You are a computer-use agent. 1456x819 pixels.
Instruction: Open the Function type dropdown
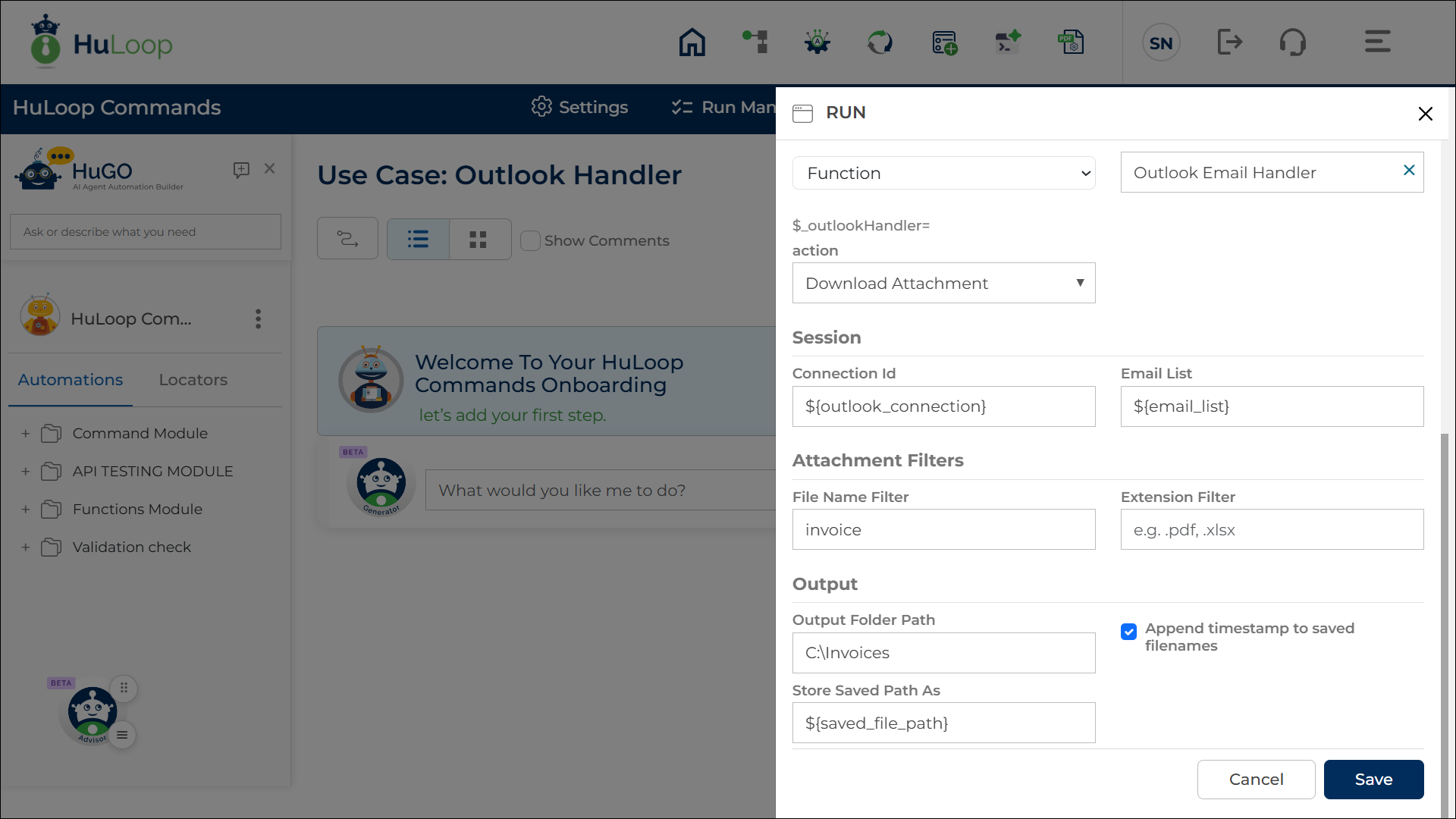(943, 173)
